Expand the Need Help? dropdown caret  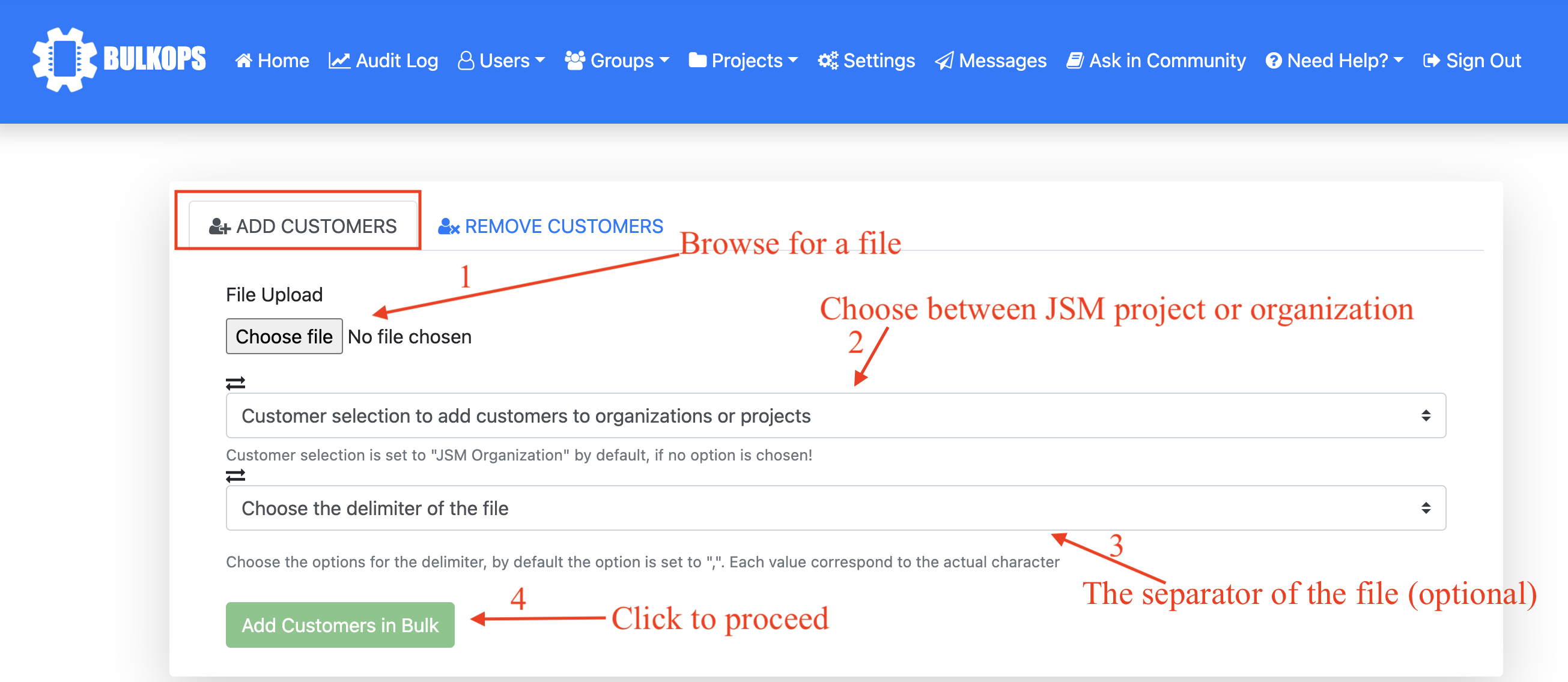pos(1398,60)
